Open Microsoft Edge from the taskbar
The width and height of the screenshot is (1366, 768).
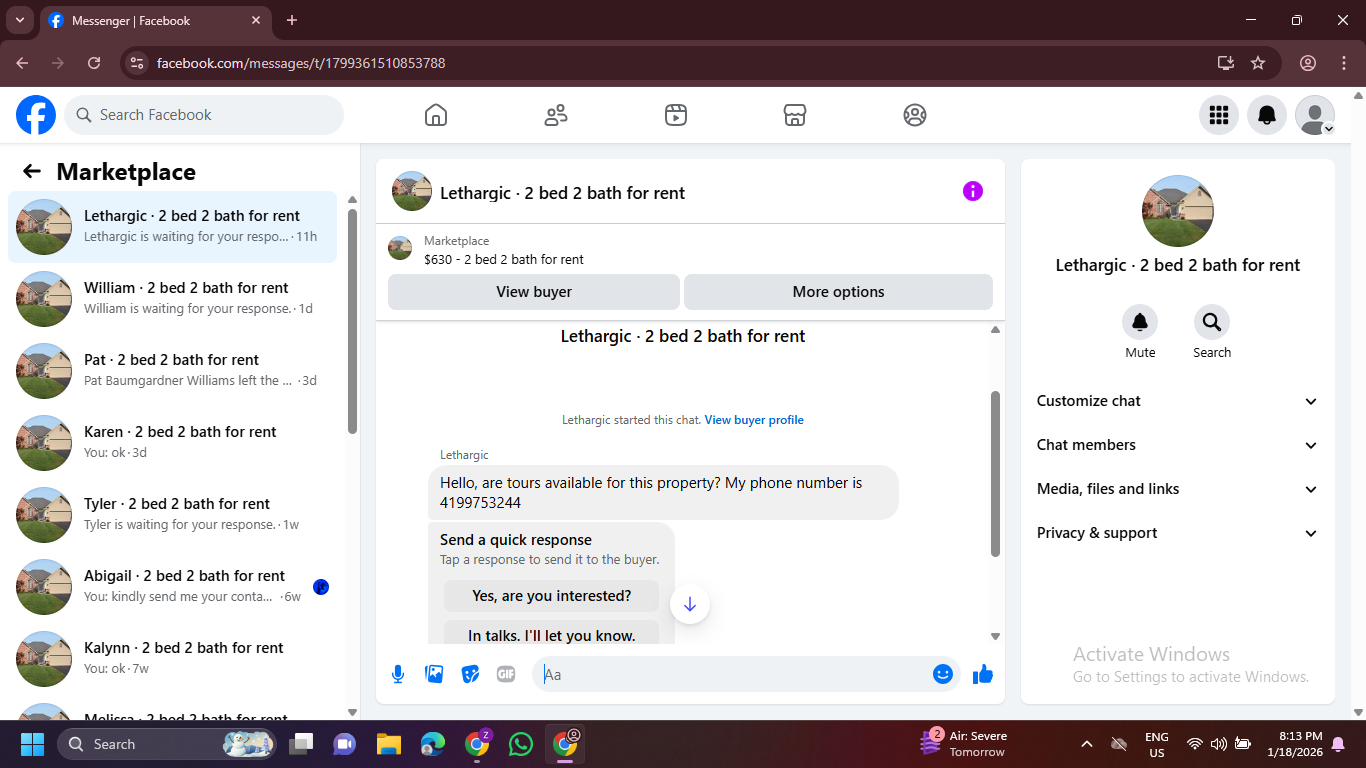(433, 744)
